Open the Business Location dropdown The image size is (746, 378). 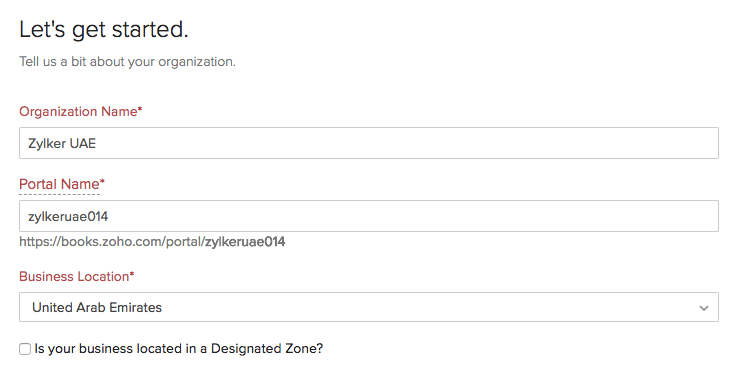pos(369,307)
